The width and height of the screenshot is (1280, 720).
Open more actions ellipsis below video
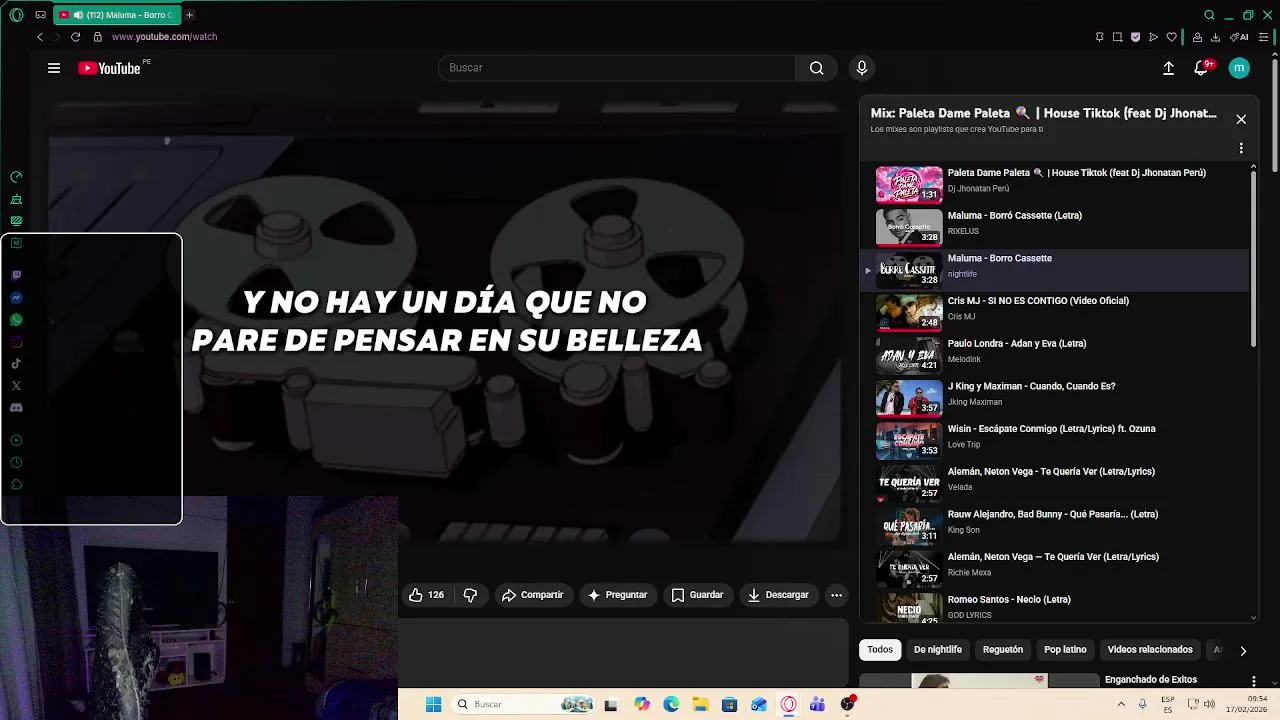(x=836, y=595)
